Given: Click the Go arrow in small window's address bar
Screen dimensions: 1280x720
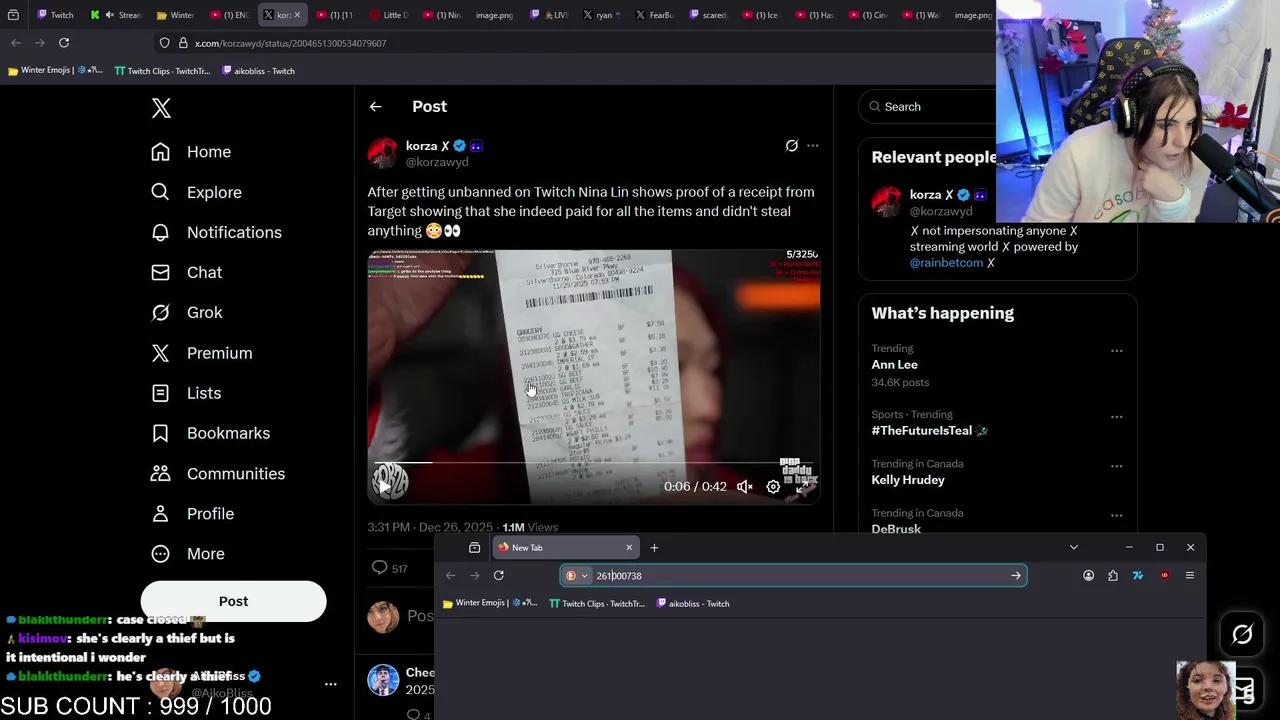Looking at the screenshot, I should click(x=1016, y=576).
